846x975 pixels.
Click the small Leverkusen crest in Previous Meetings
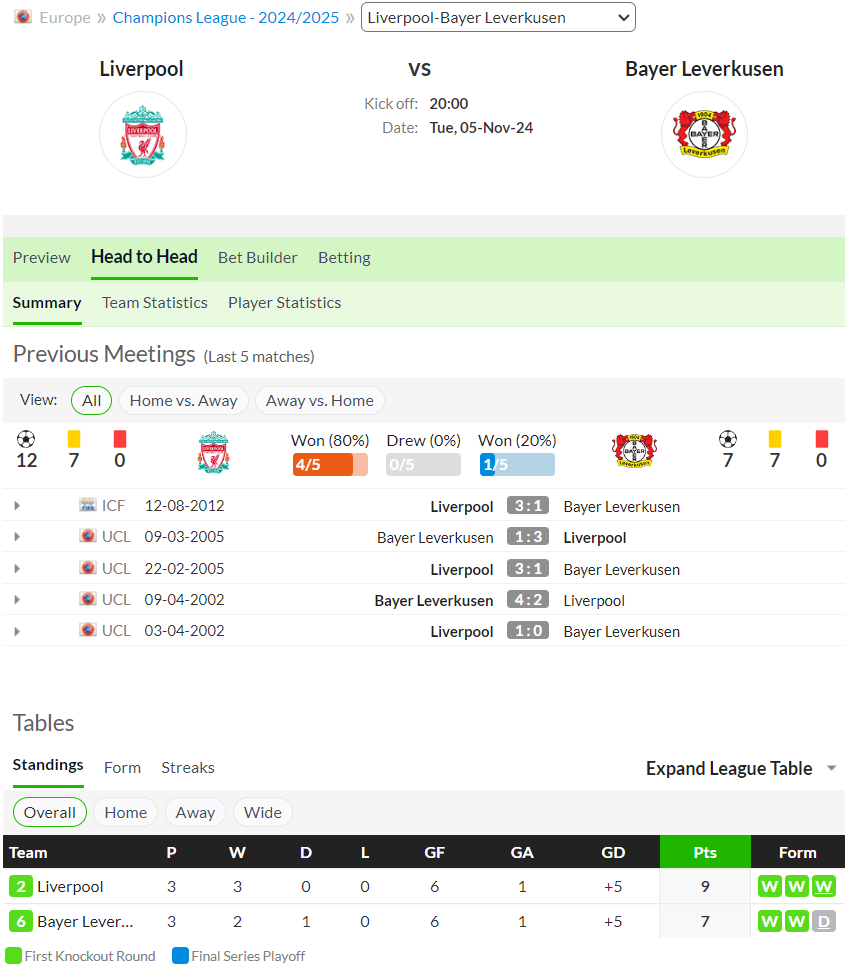coord(634,451)
